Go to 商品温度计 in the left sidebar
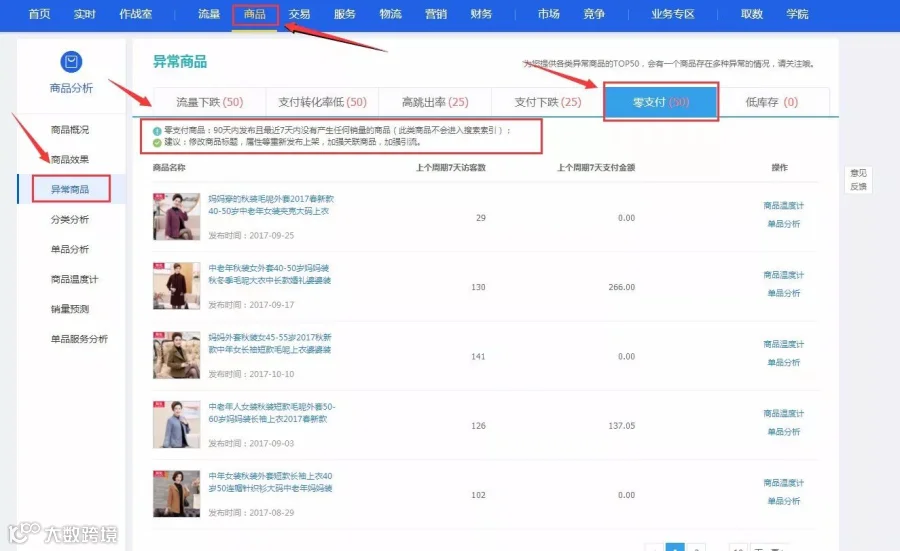The image size is (900, 551). point(74,279)
